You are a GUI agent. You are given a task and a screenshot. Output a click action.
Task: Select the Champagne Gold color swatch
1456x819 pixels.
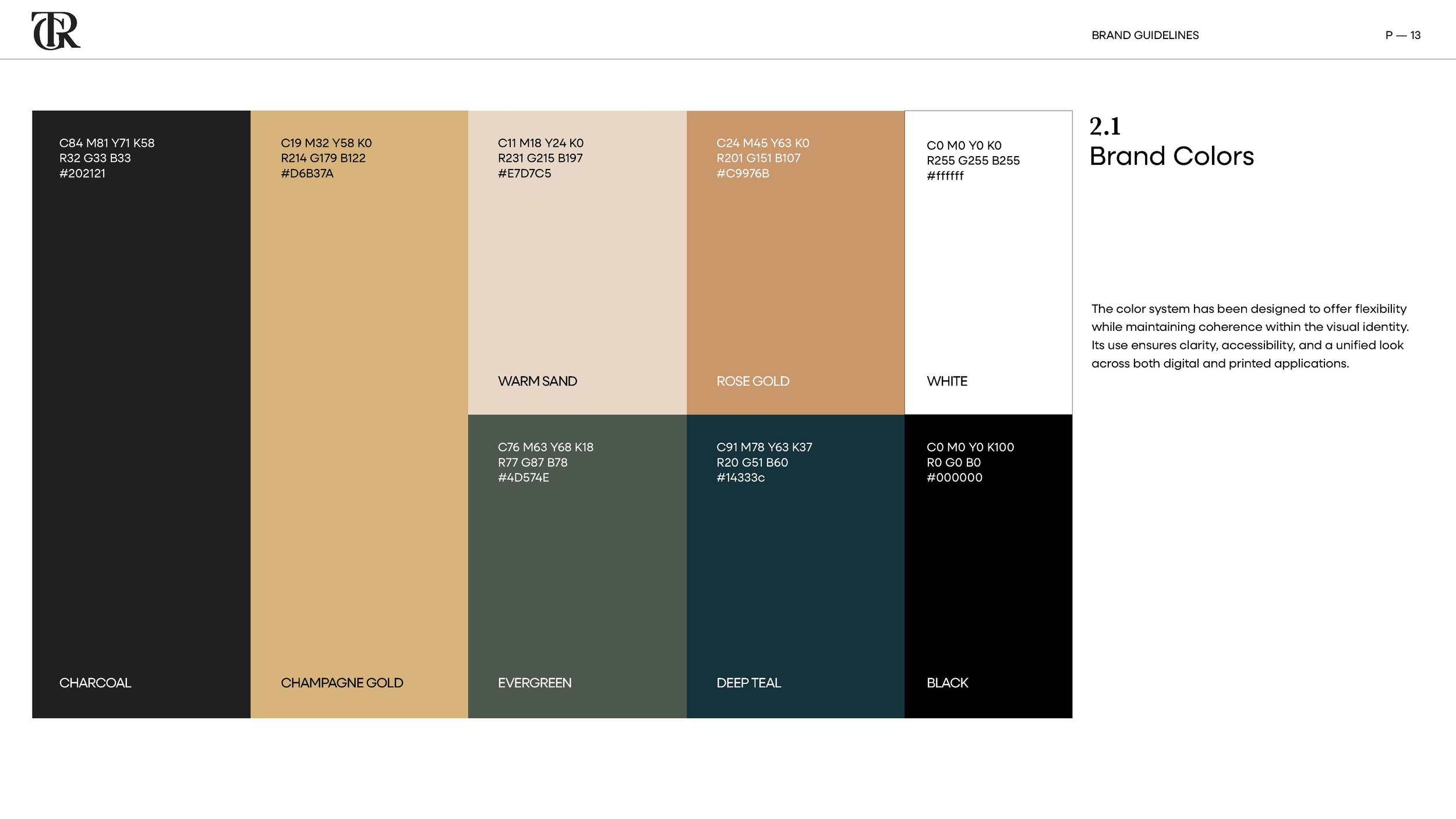[x=359, y=414]
